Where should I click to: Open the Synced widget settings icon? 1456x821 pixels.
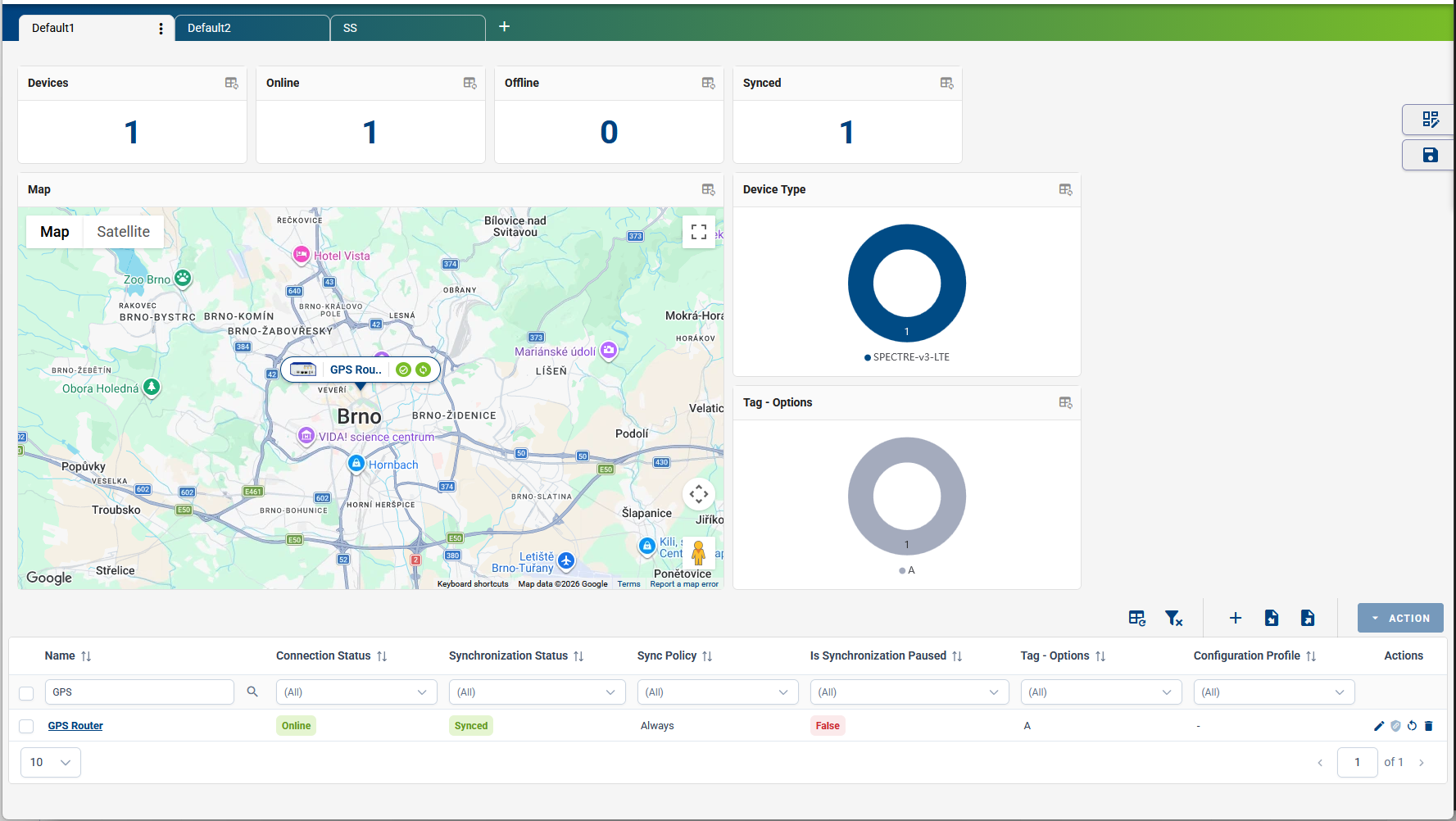click(947, 83)
